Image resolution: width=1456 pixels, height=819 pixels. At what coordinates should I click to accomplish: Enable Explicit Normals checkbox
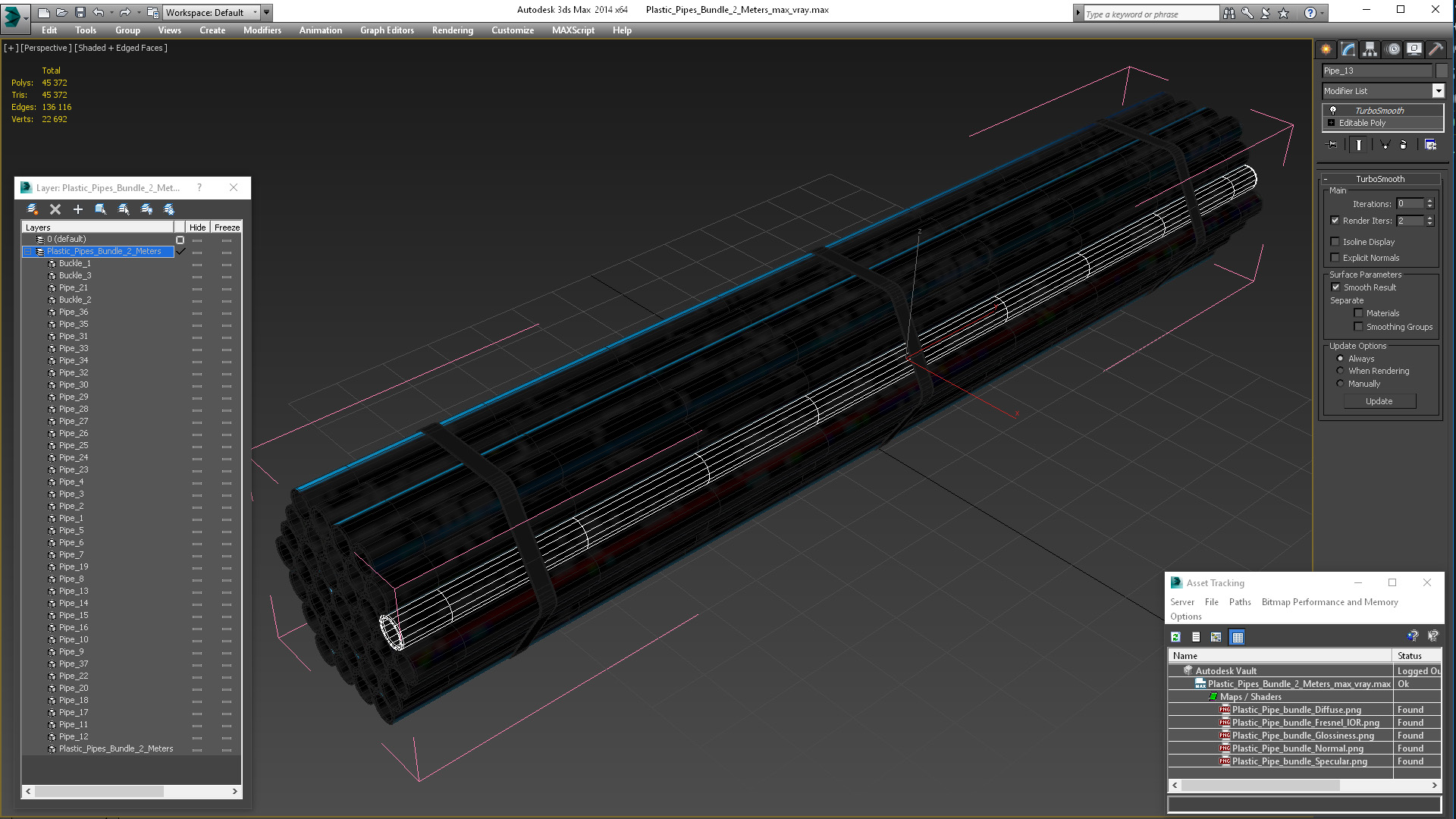pos(1335,258)
